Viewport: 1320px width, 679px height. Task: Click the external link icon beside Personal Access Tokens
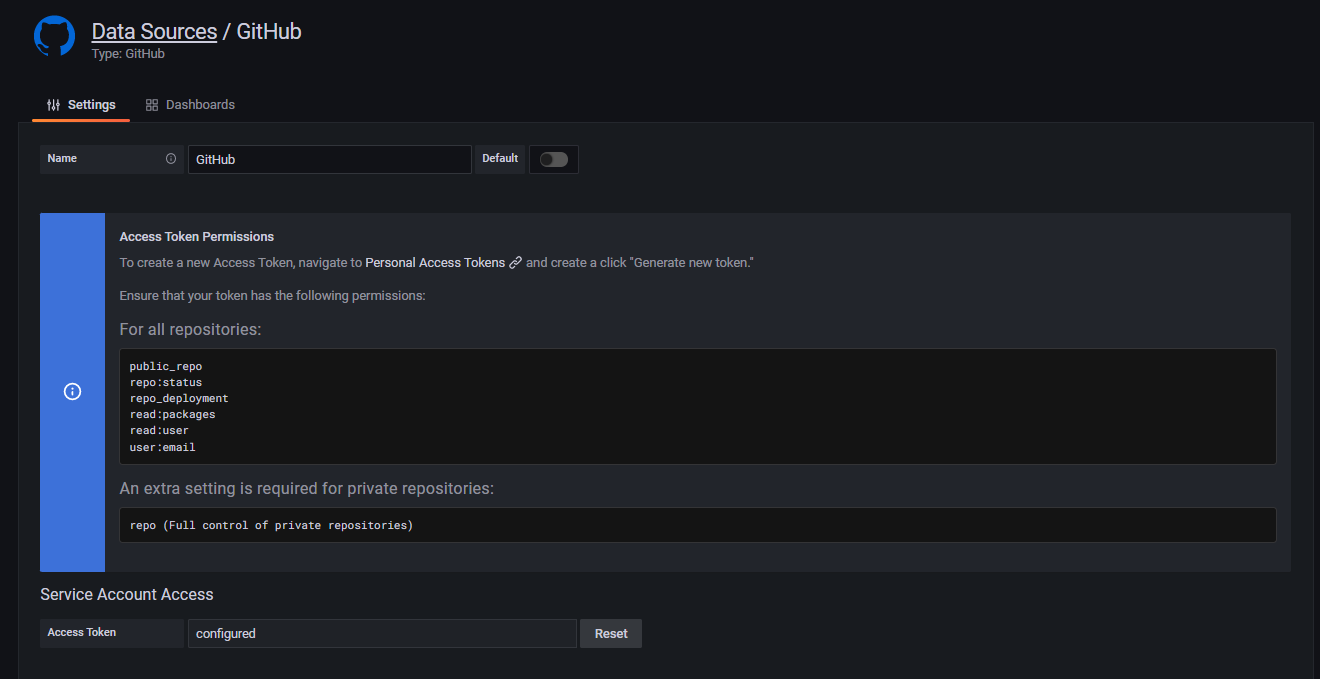click(x=516, y=263)
